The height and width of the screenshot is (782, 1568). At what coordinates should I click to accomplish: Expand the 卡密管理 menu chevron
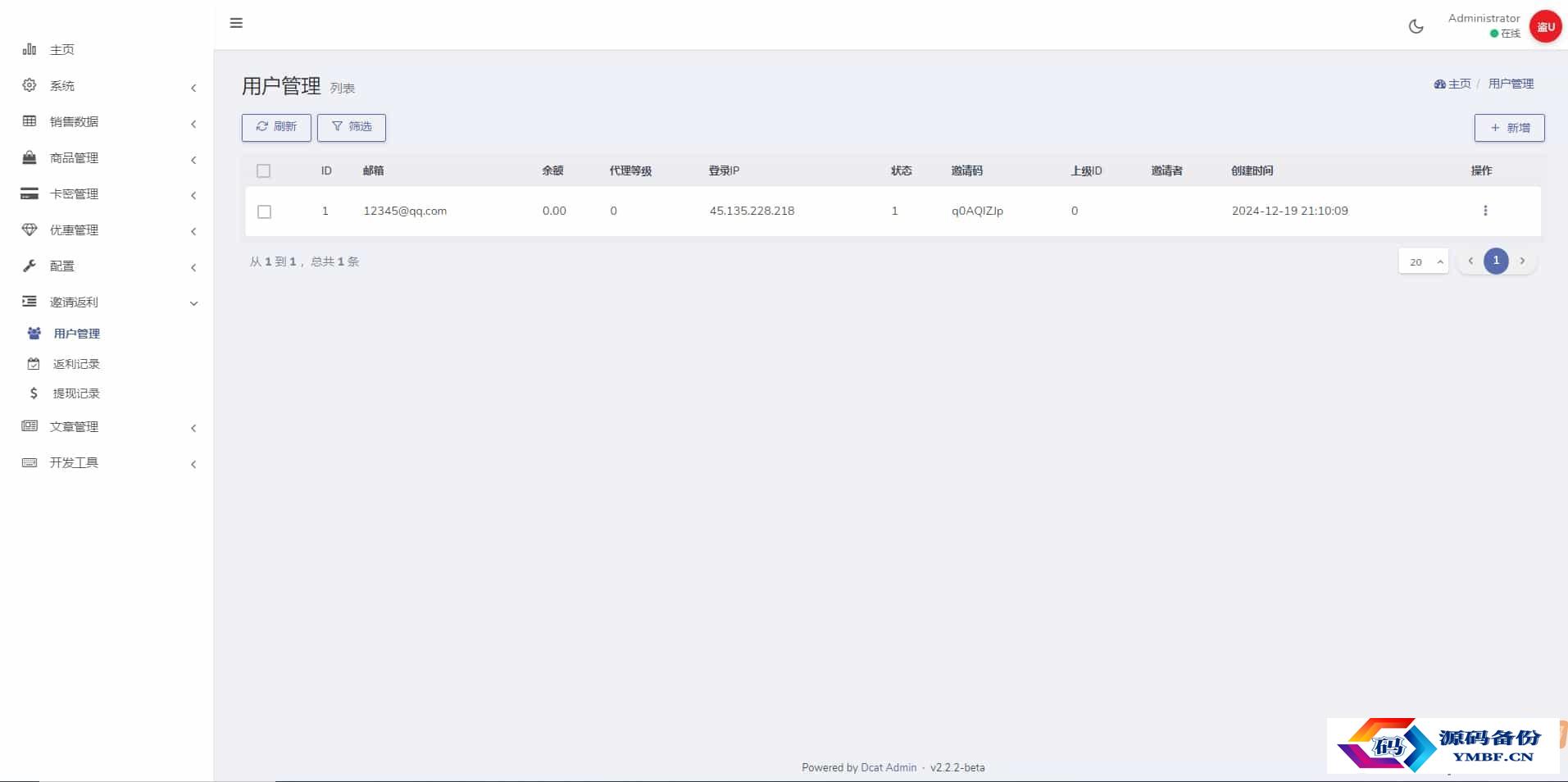coord(193,195)
